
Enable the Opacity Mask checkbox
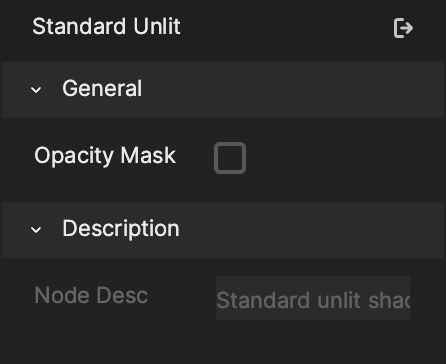coord(230,158)
